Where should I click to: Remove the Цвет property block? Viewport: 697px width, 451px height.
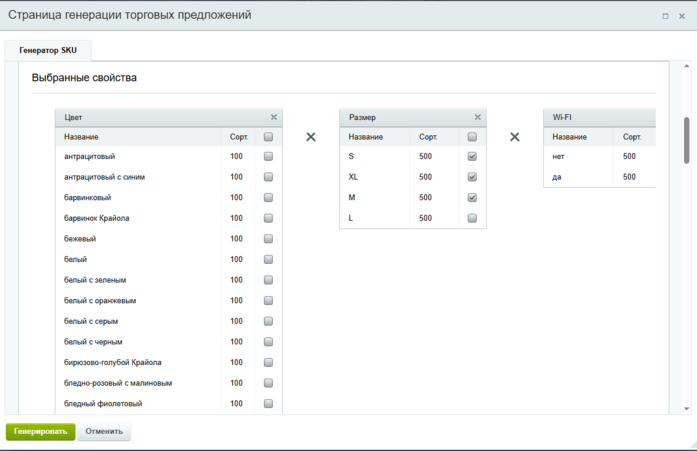pos(274,117)
